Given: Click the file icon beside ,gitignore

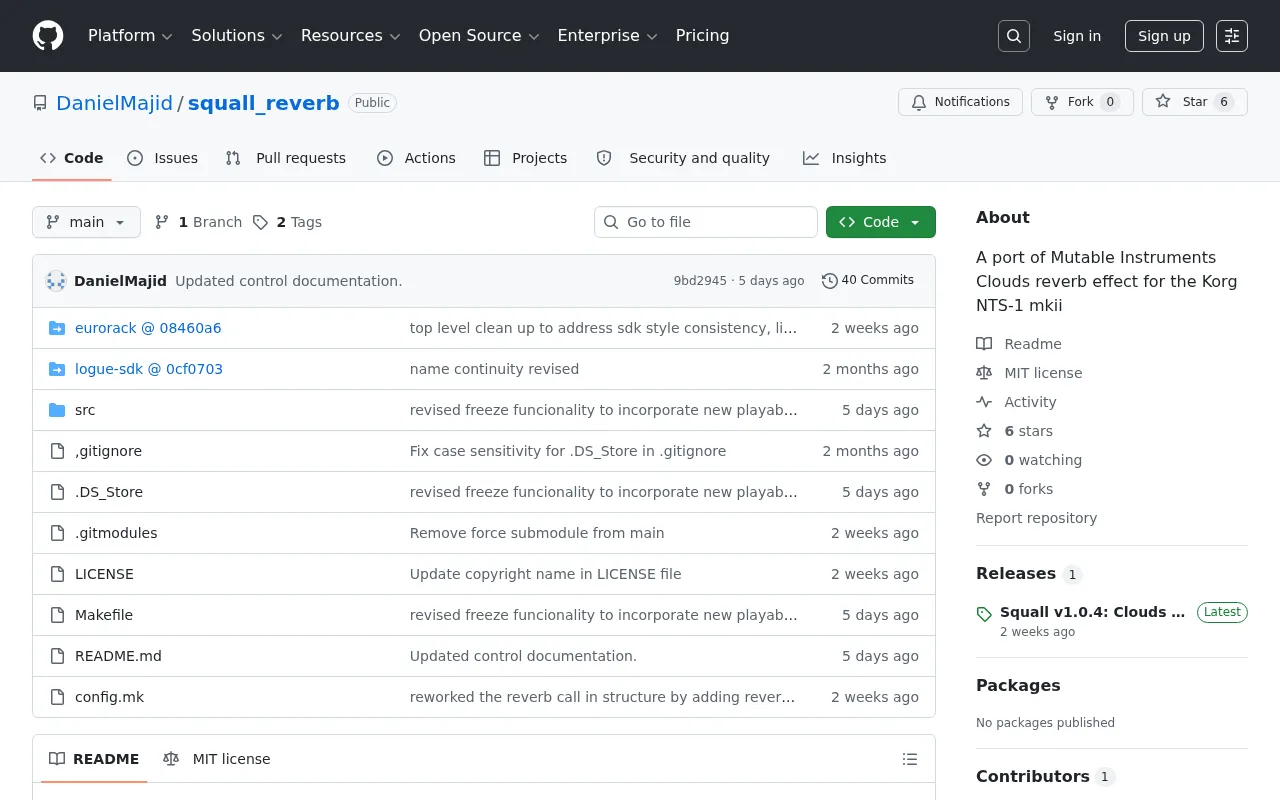Looking at the screenshot, I should [57, 451].
